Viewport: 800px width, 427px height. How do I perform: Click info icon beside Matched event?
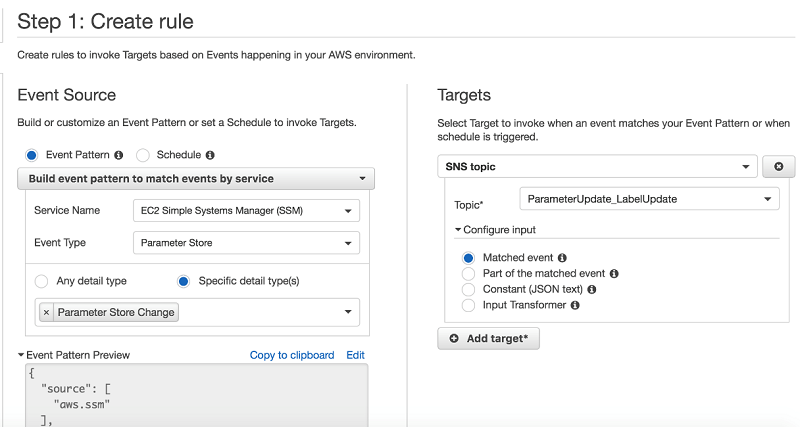(562, 258)
